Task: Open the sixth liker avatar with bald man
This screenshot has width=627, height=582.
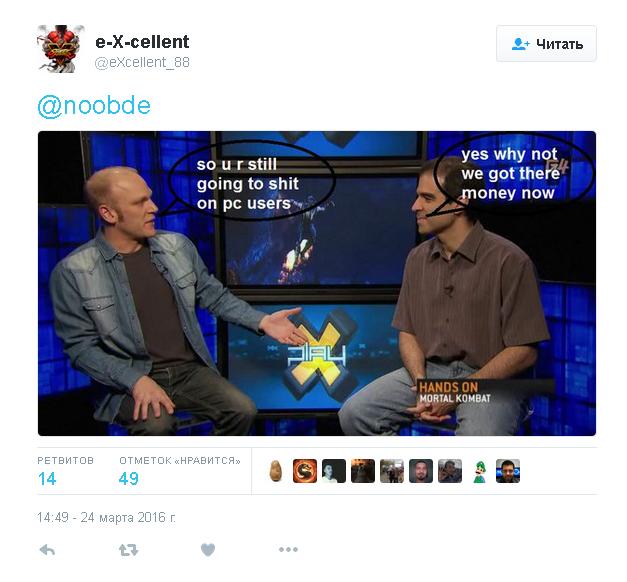Action: click(x=421, y=471)
